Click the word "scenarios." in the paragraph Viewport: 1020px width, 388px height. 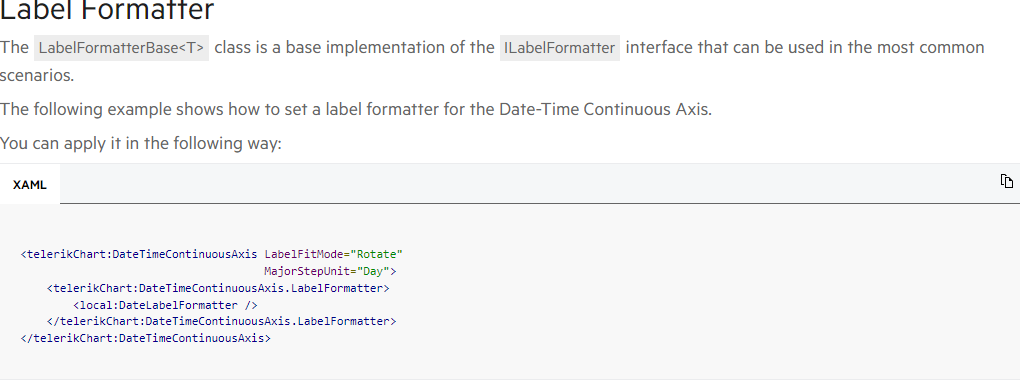37,76
